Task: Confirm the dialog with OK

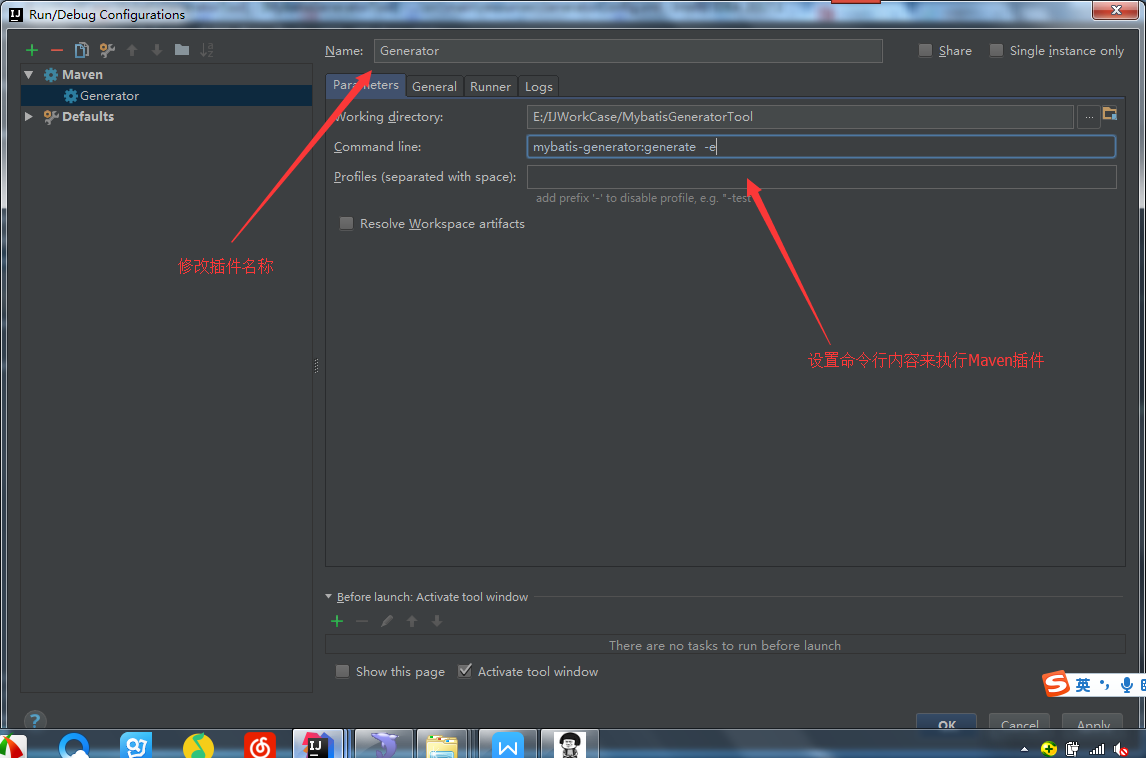Action: pos(946,721)
